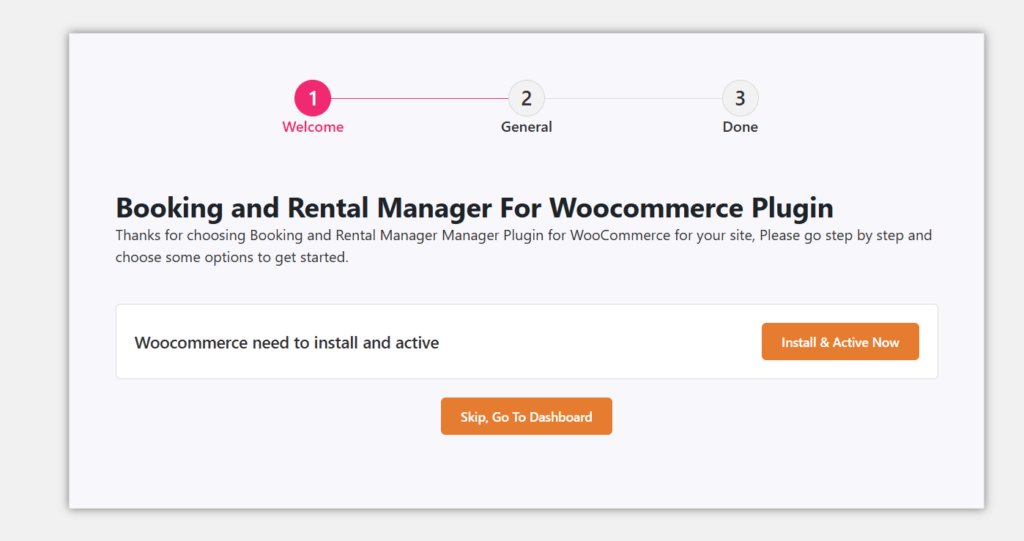The image size is (1024, 541).
Task: Open the Welcome step label
Action: 313,127
